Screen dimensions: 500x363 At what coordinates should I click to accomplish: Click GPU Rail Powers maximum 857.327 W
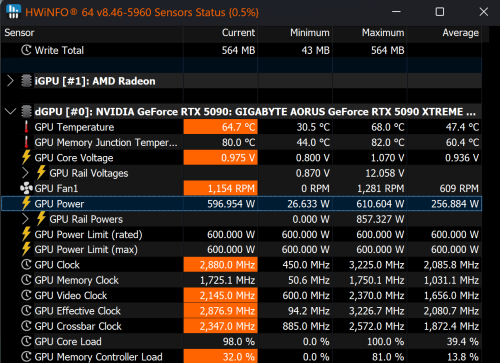click(380, 219)
